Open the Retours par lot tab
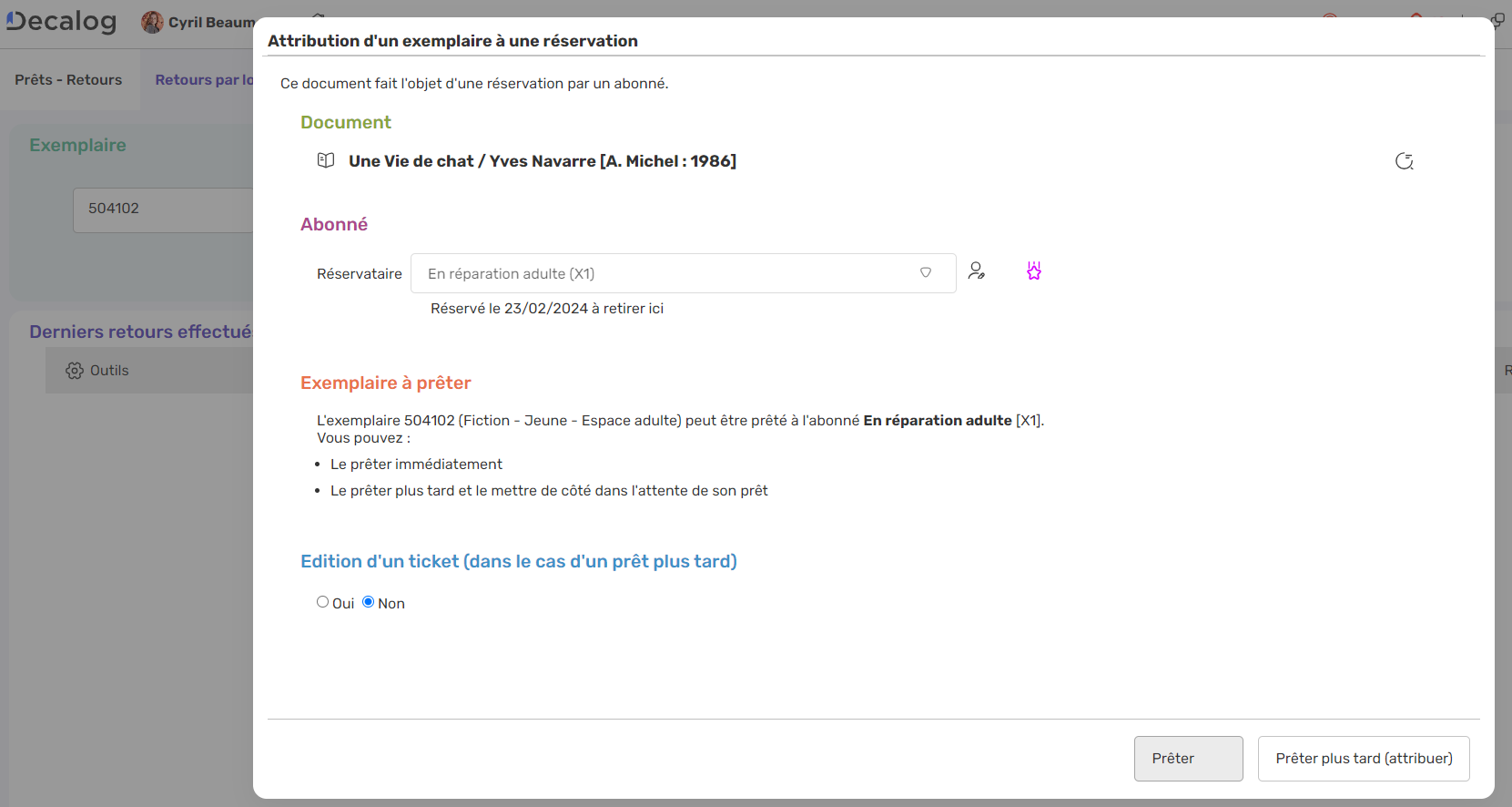The width and height of the screenshot is (1512, 807). pyautogui.click(x=203, y=80)
